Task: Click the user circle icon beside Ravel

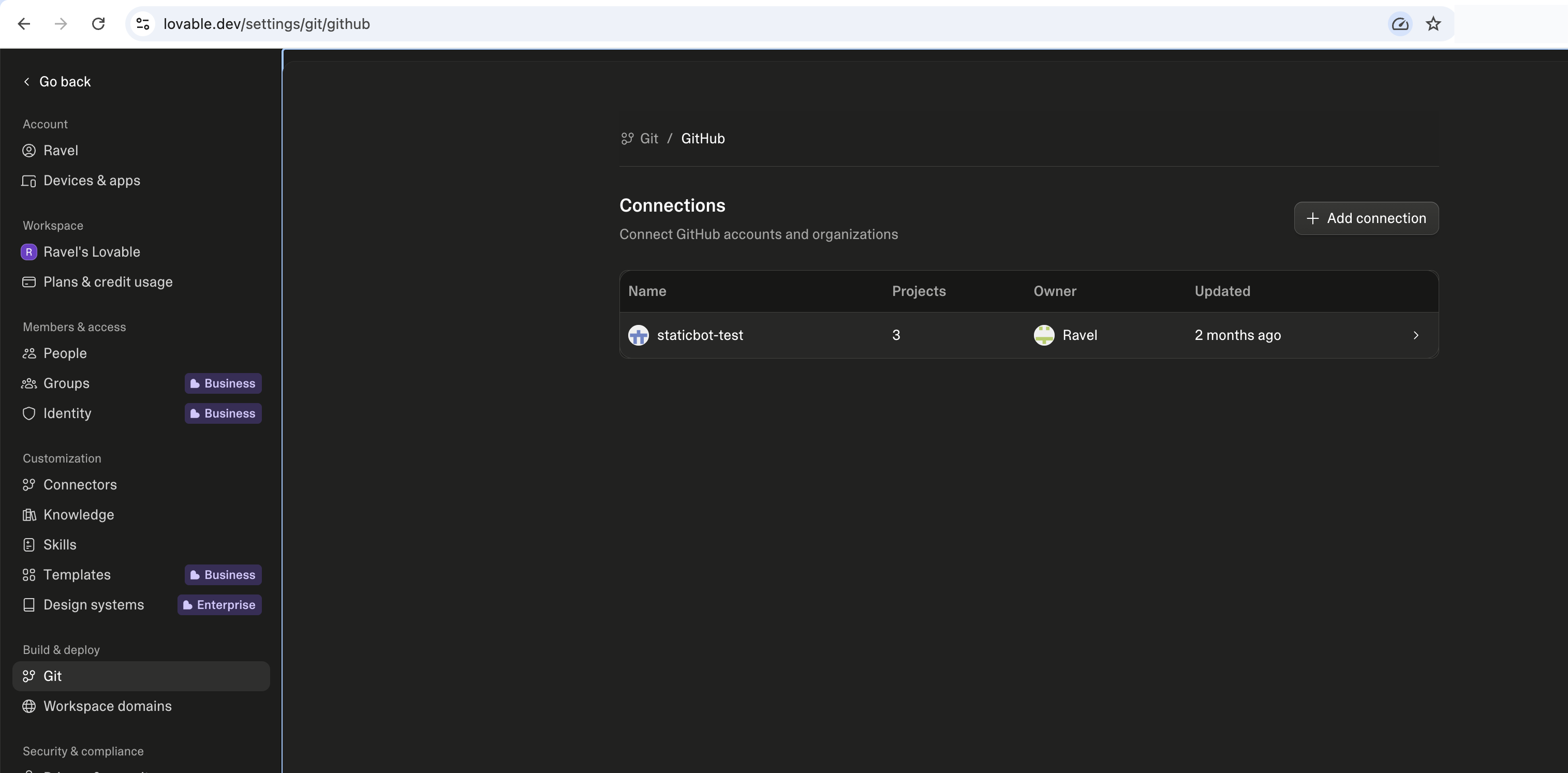Action: coord(28,151)
